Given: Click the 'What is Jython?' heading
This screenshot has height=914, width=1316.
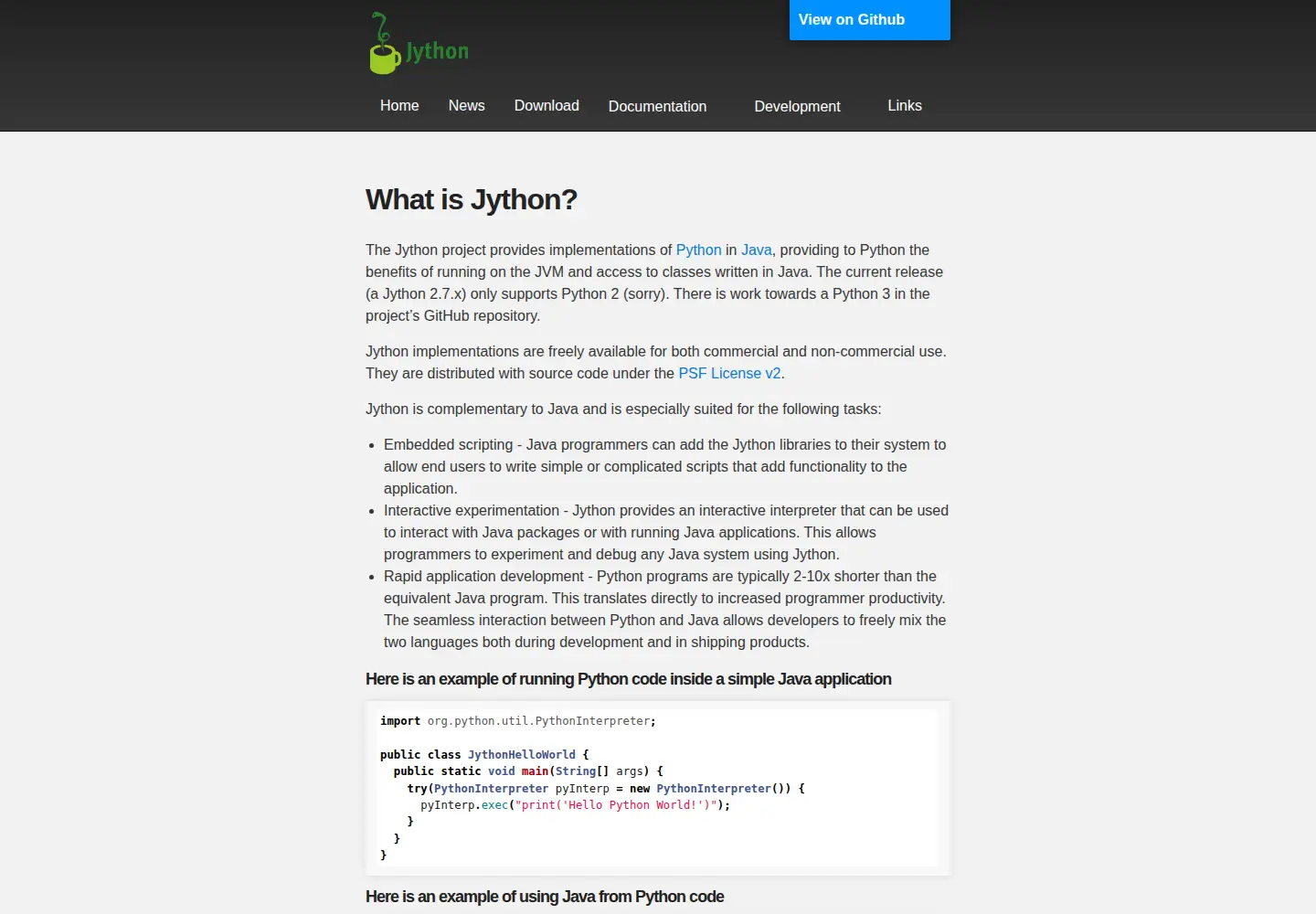Looking at the screenshot, I should [x=472, y=200].
